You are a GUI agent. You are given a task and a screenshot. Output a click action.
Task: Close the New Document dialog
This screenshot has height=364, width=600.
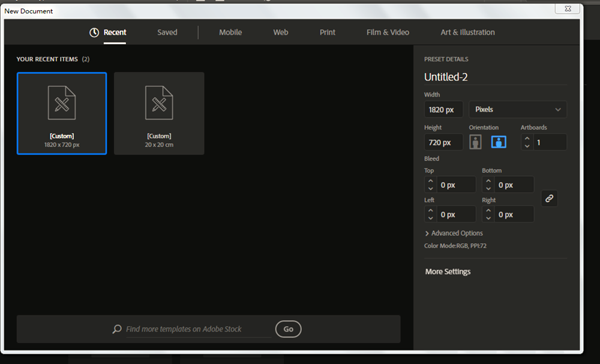point(568,9)
